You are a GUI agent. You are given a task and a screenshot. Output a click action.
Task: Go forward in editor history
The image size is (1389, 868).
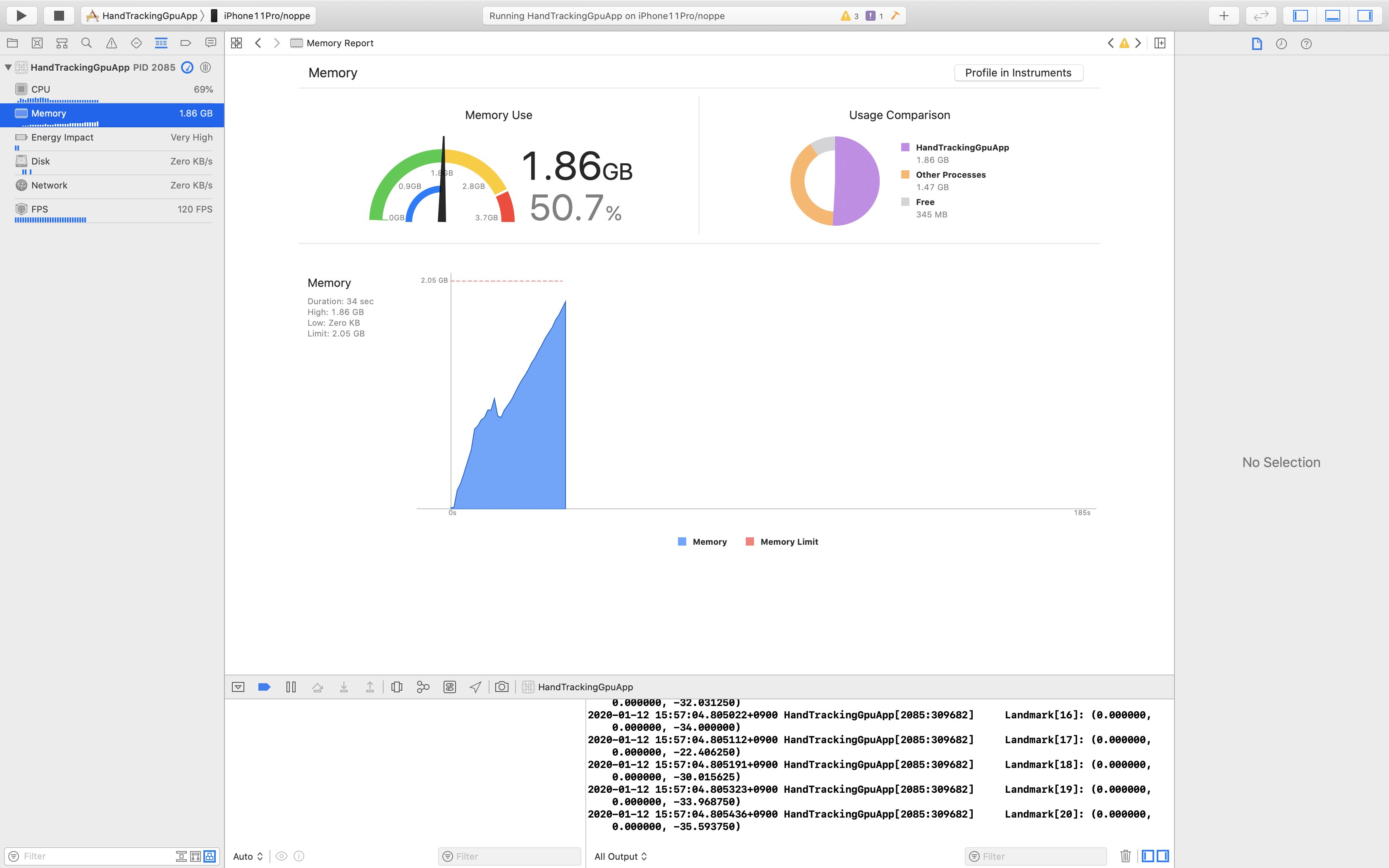pos(277,43)
